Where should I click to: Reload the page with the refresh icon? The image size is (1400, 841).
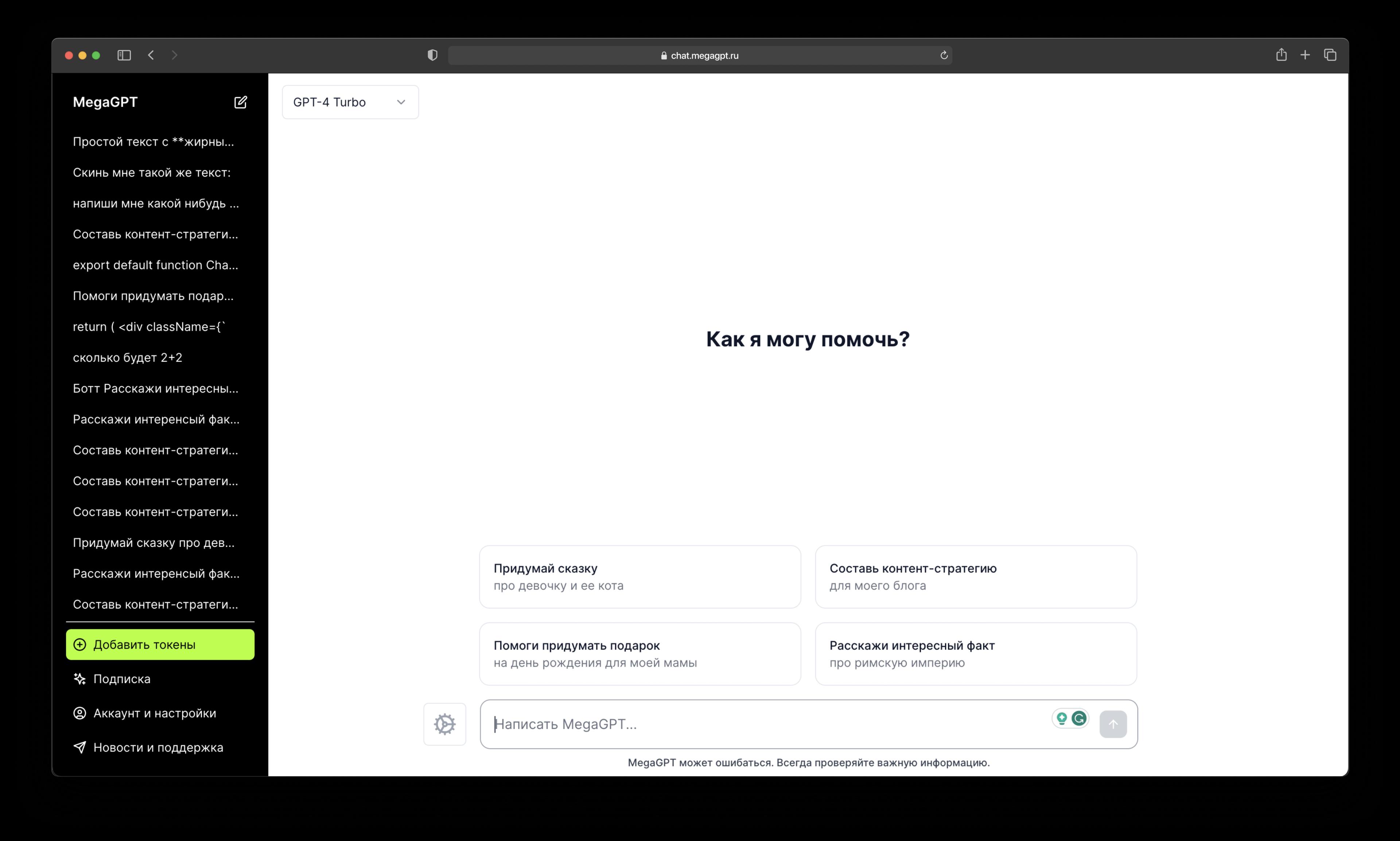[944, 55]
